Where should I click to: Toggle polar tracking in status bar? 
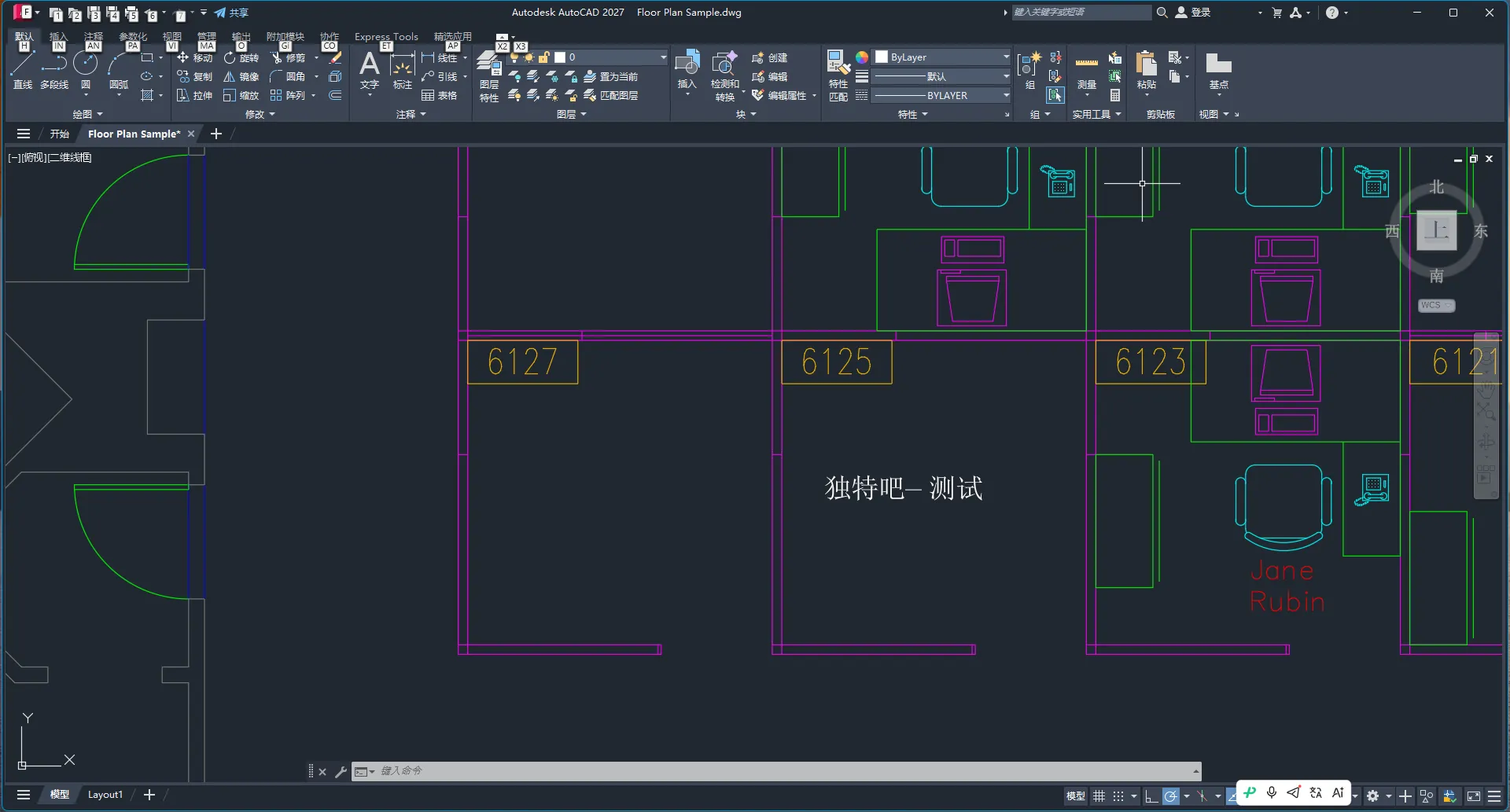pyautogui.click(x=1171, y=795)
